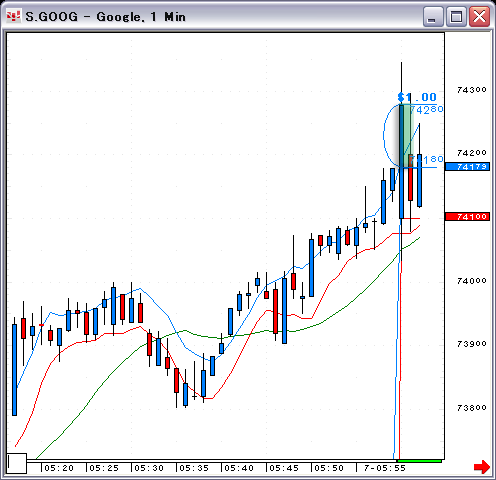Click the 05:45 time axis label

(284, 468)
